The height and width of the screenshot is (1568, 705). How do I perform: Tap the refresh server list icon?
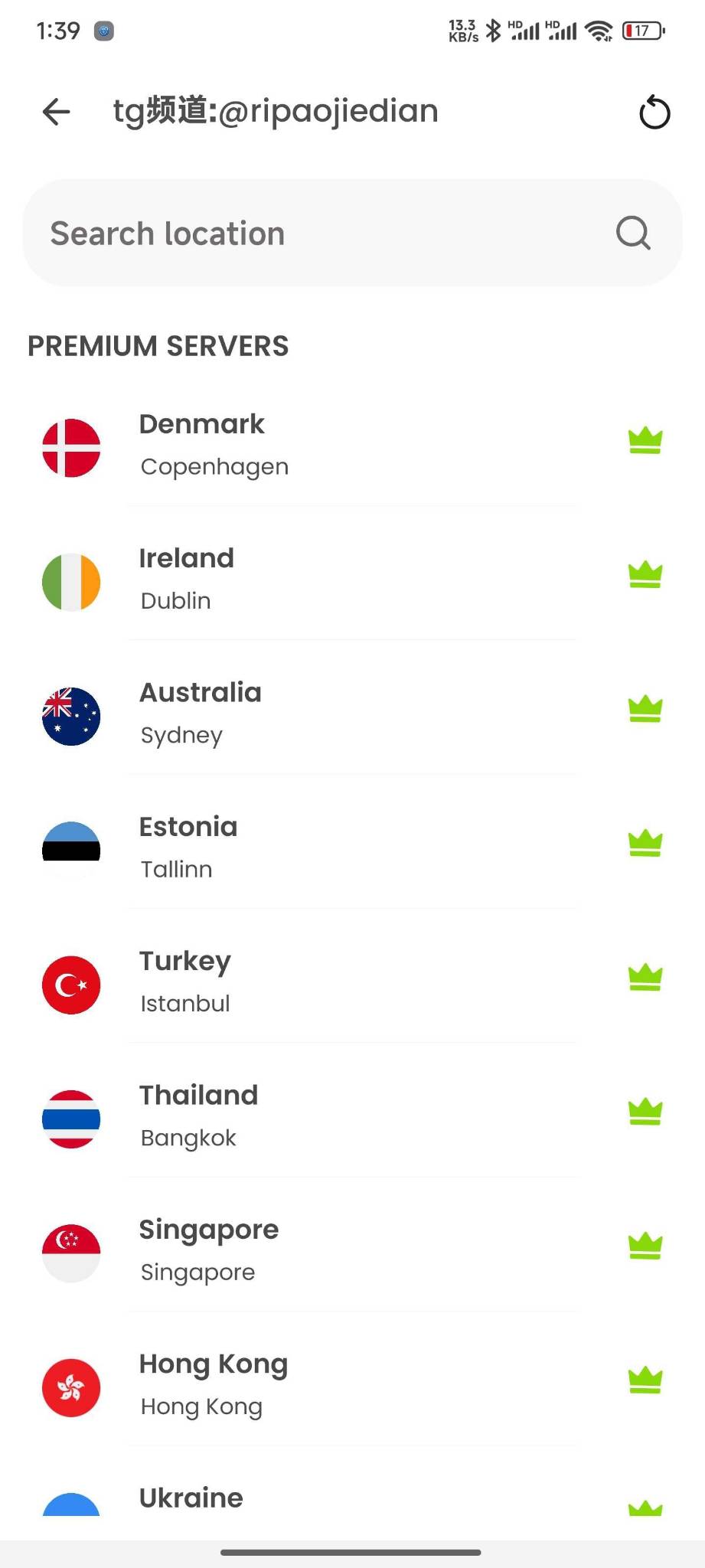[654, 113]
